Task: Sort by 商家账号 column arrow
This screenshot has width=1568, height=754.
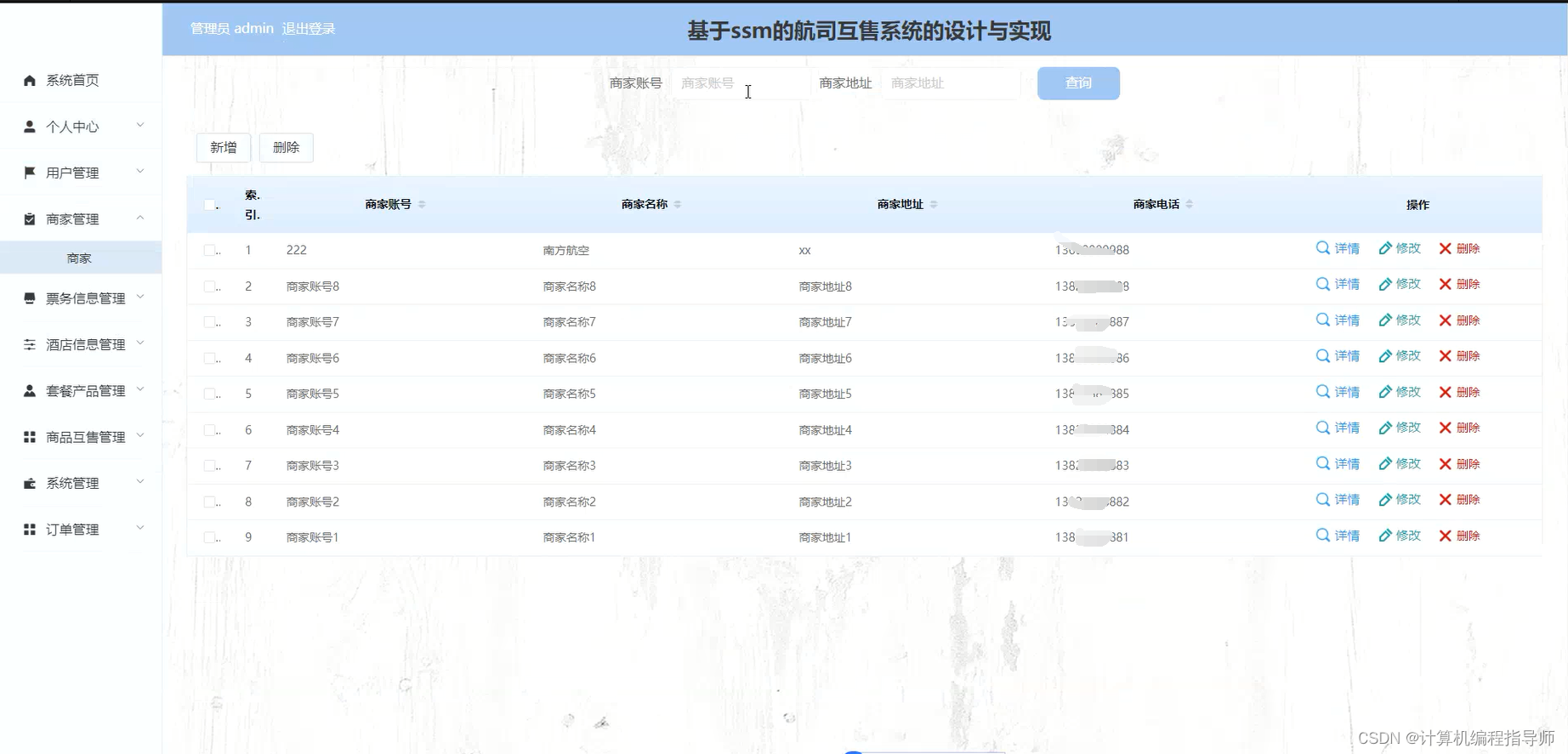Action: point(422,204)
